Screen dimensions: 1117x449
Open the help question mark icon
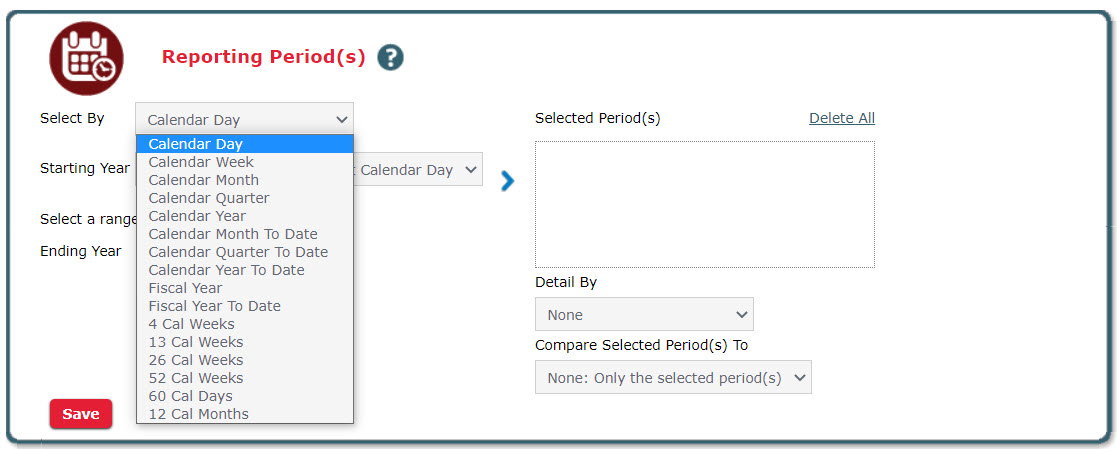pos(390,58)
